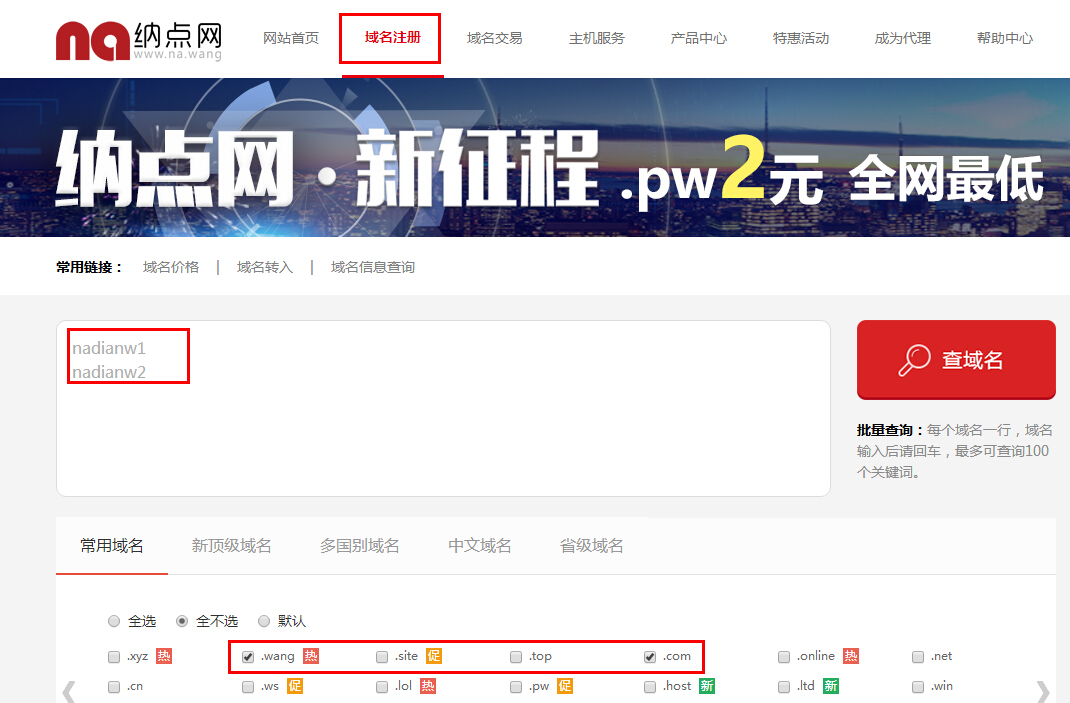
Task: Click into the bulk domain name textarea
Action: tap(443, 408)
